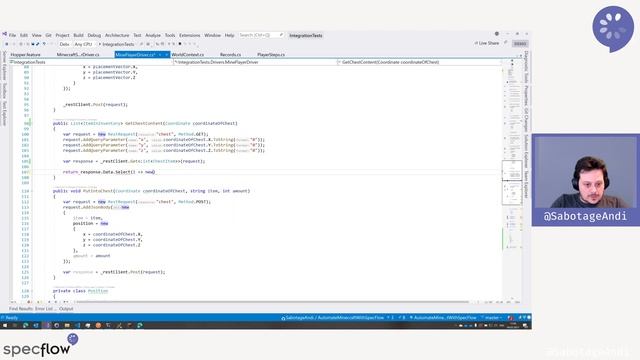Click the Ready status text
The width and height of the screenshot is (640, 360).
coord(11,318)
